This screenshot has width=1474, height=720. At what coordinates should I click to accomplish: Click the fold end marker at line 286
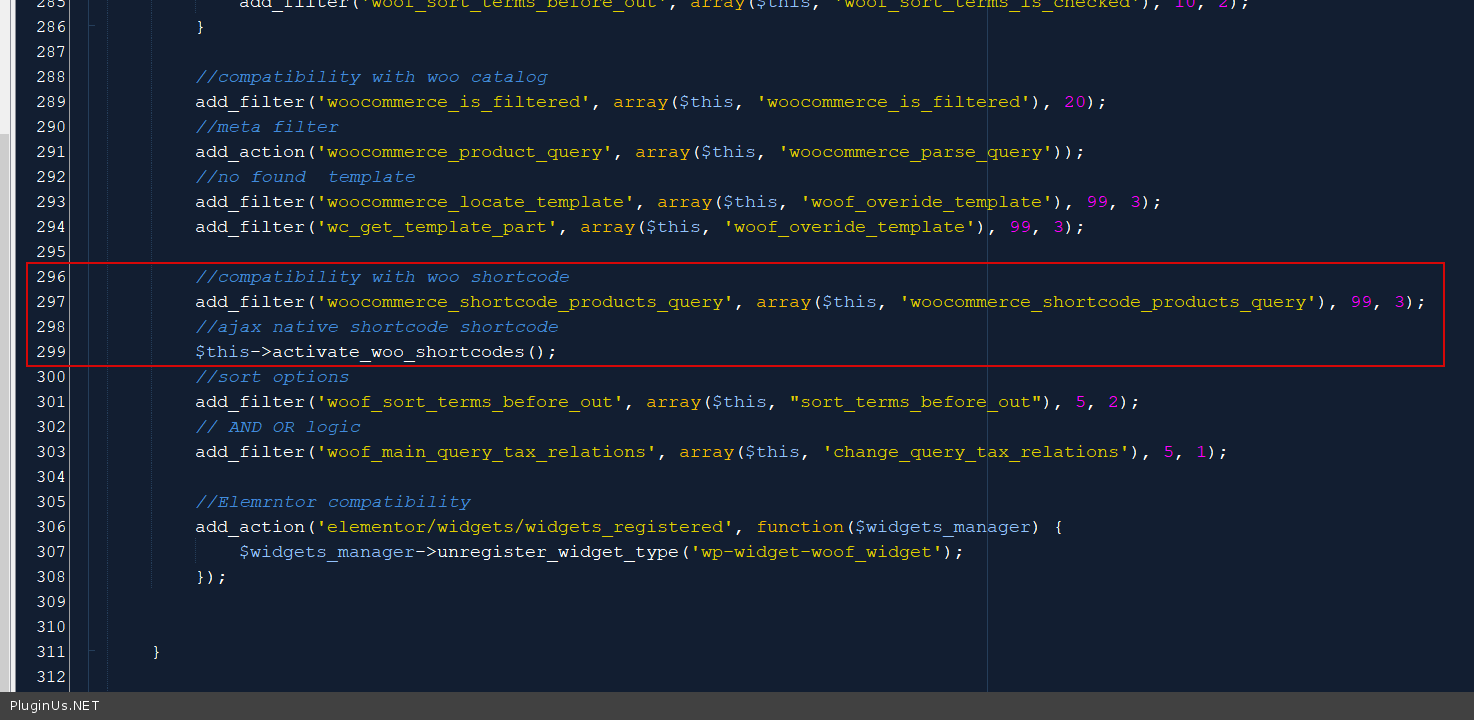91,27
